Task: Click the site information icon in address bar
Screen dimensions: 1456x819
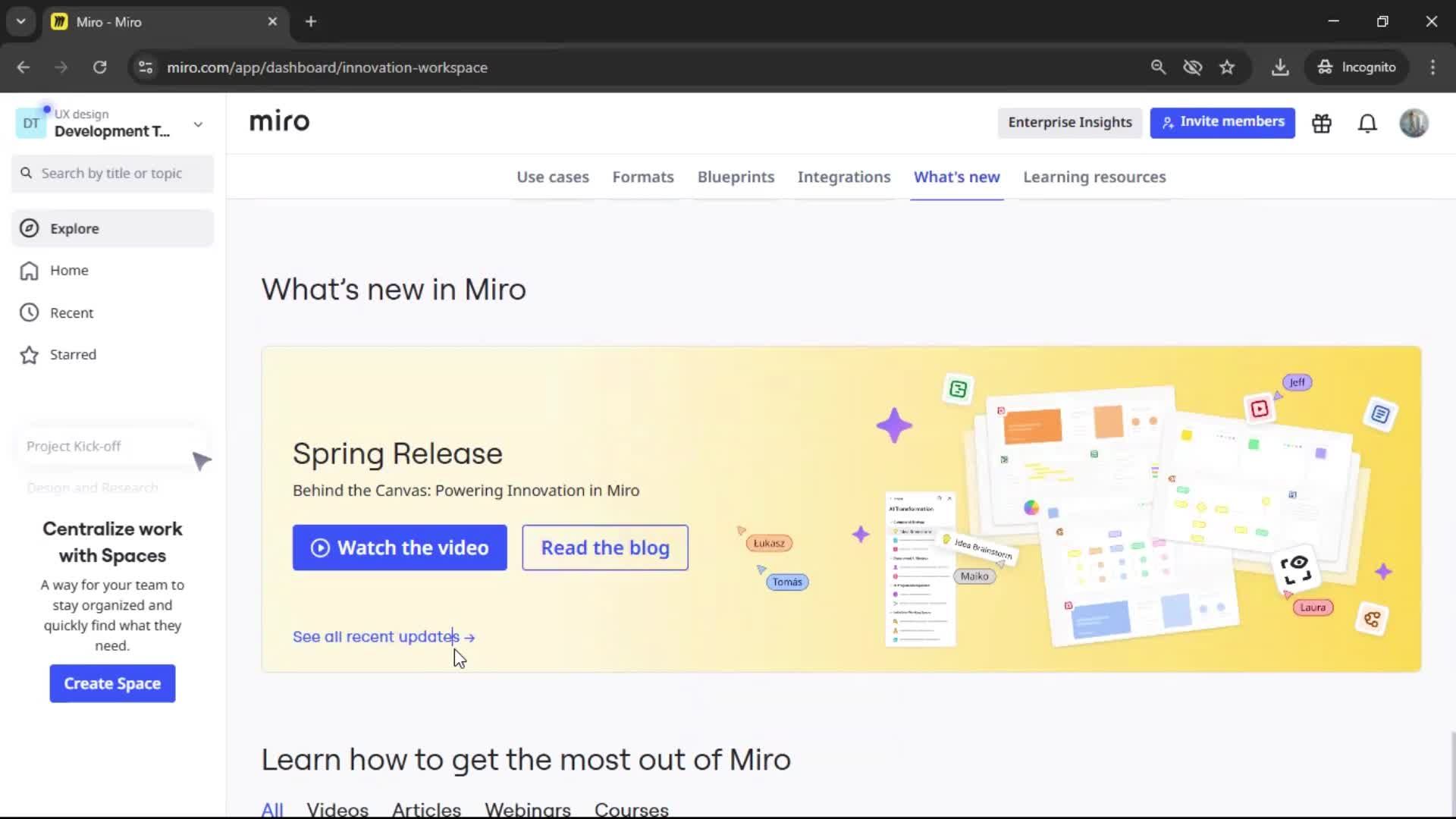Action: (146, 67)
